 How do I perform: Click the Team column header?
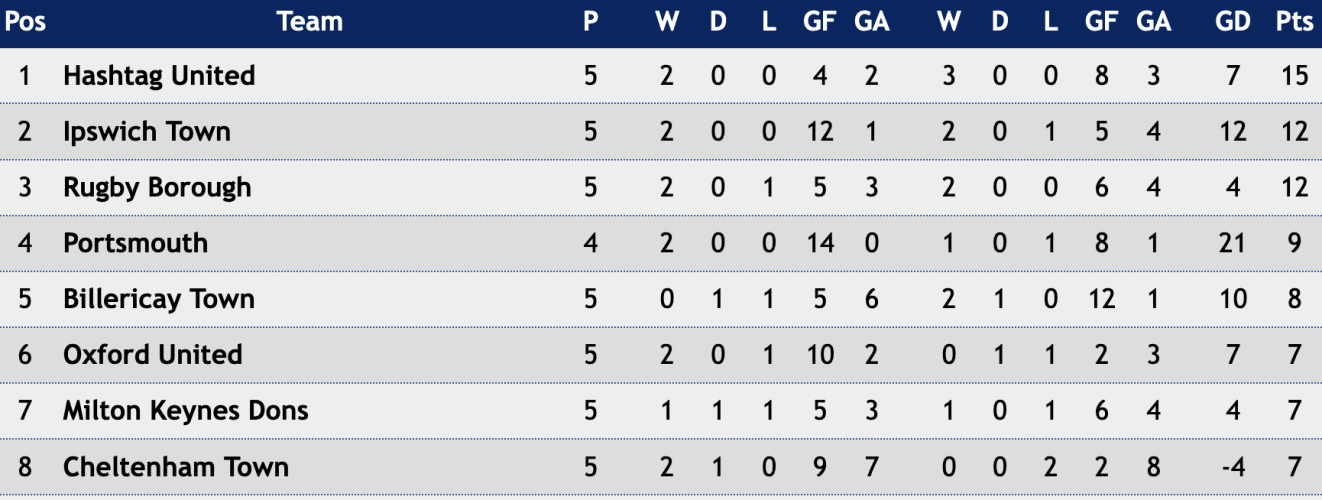pos(310,21)
